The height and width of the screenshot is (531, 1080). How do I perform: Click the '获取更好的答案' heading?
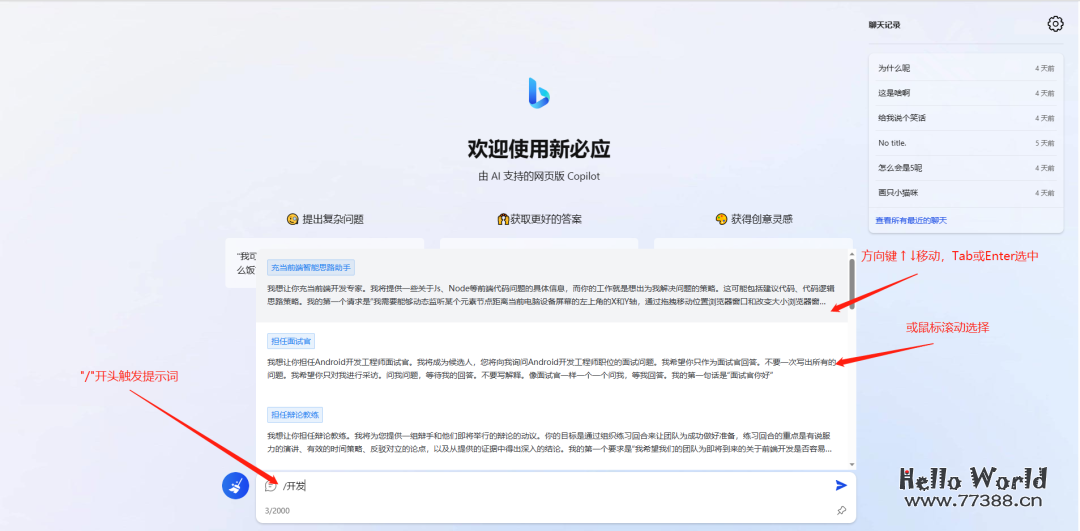pos(539,219)
